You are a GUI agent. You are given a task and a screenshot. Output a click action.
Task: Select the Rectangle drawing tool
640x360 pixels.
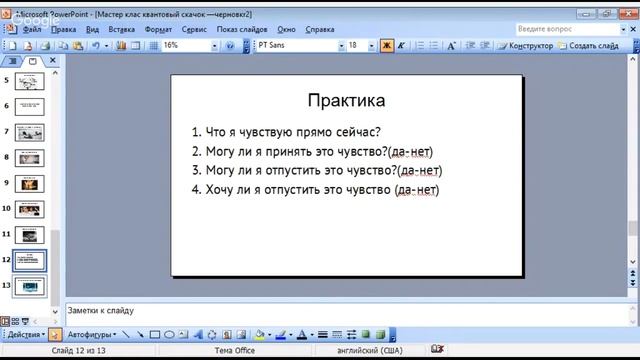tap(155, 335)
